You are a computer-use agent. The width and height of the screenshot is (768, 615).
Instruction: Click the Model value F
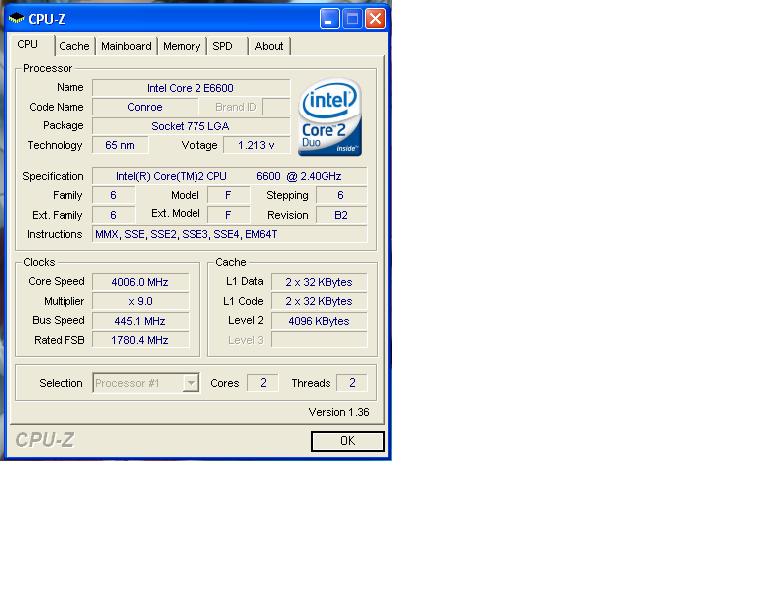pos(229,195)
